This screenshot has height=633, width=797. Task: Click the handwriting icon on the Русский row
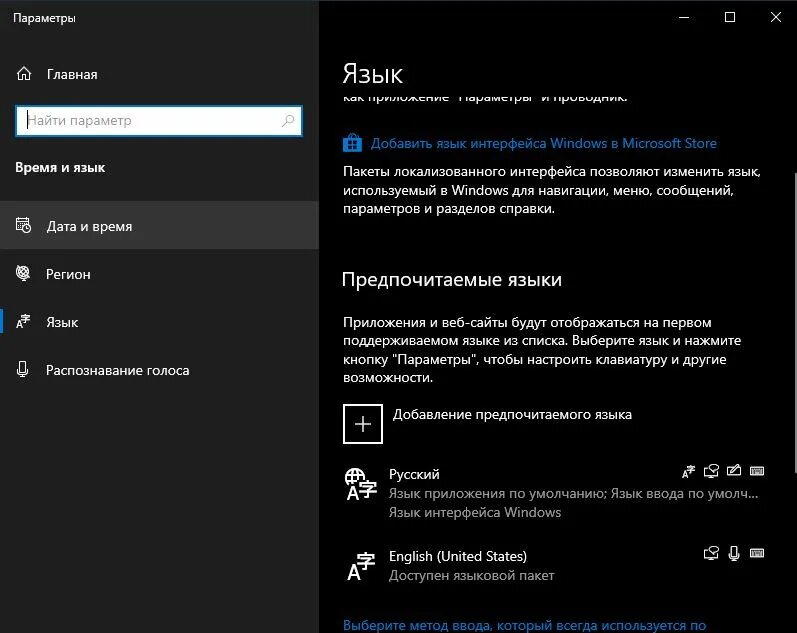click(x=735, y=471)
